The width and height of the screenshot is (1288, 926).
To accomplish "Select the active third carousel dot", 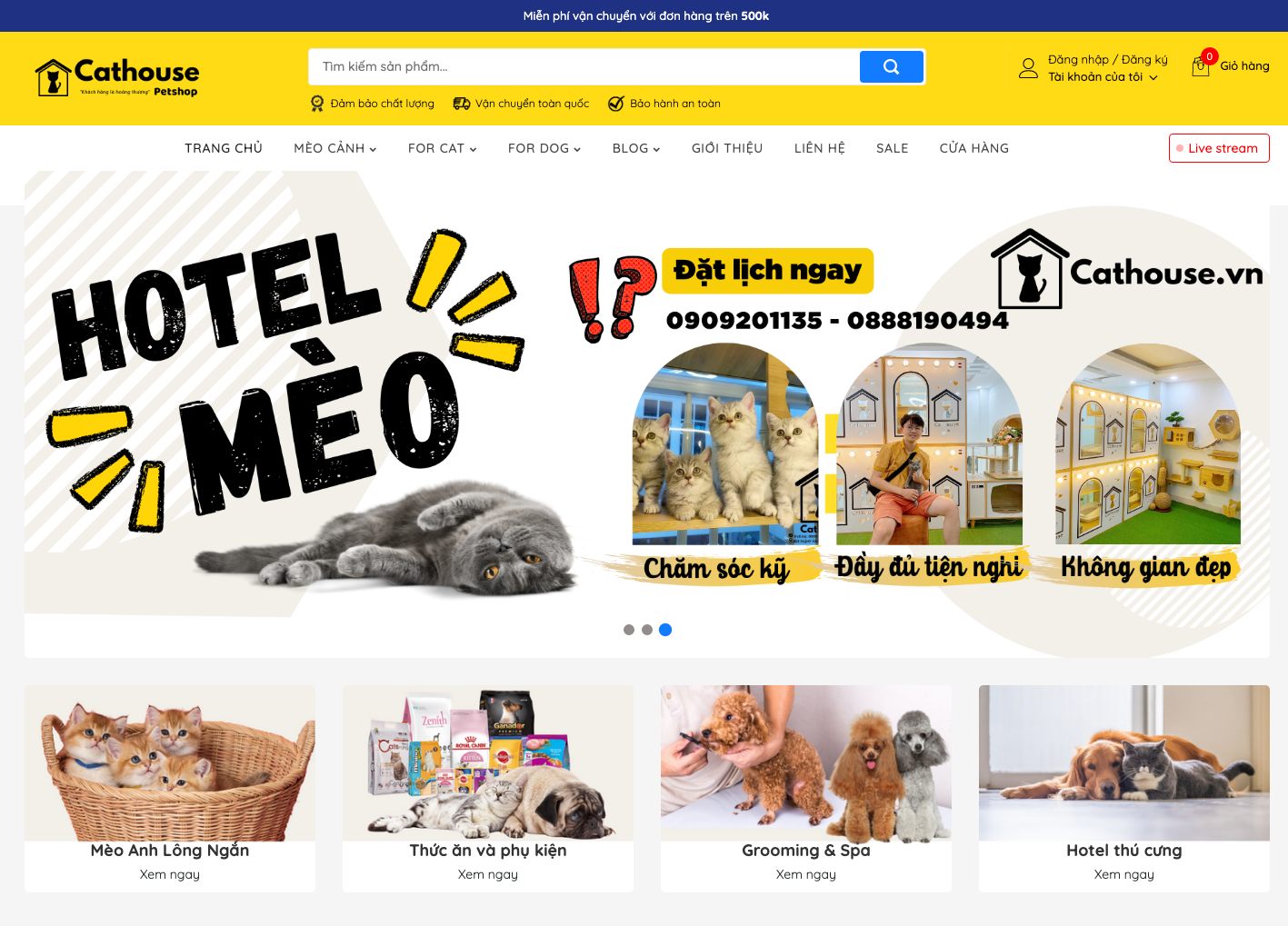I will tap(665, 630).
